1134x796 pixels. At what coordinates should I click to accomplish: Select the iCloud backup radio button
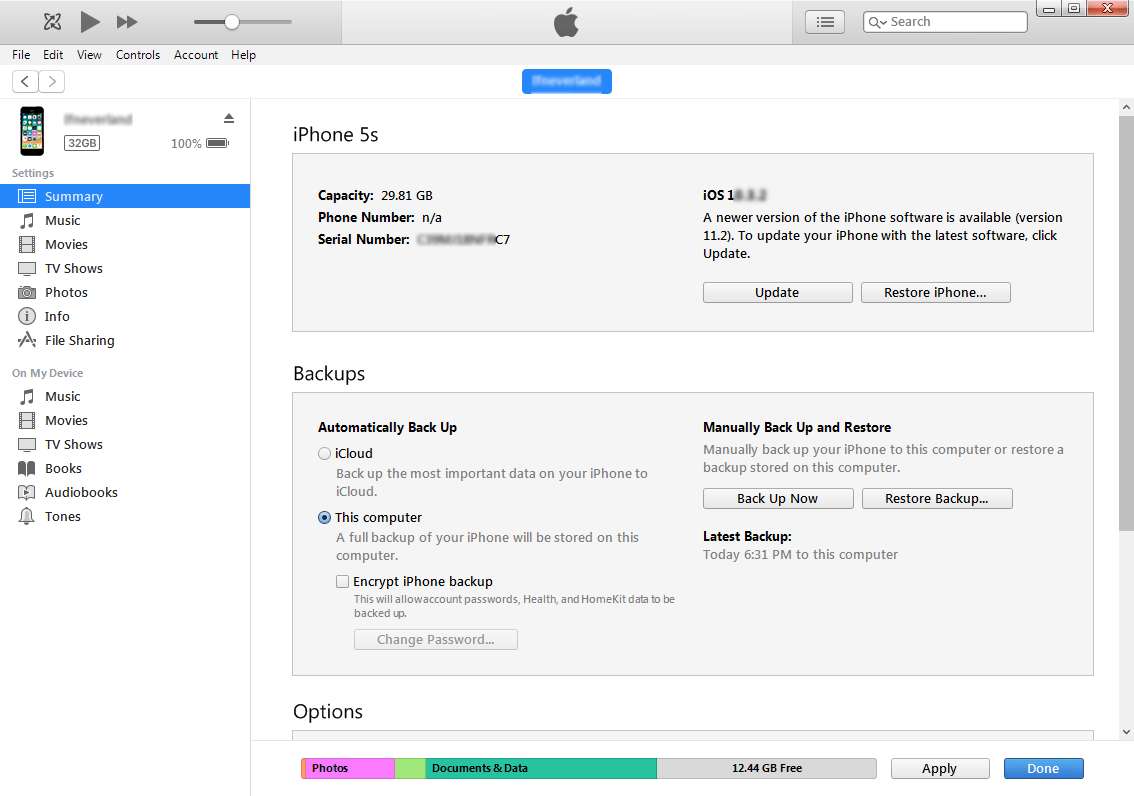click(x=324, y=453)
